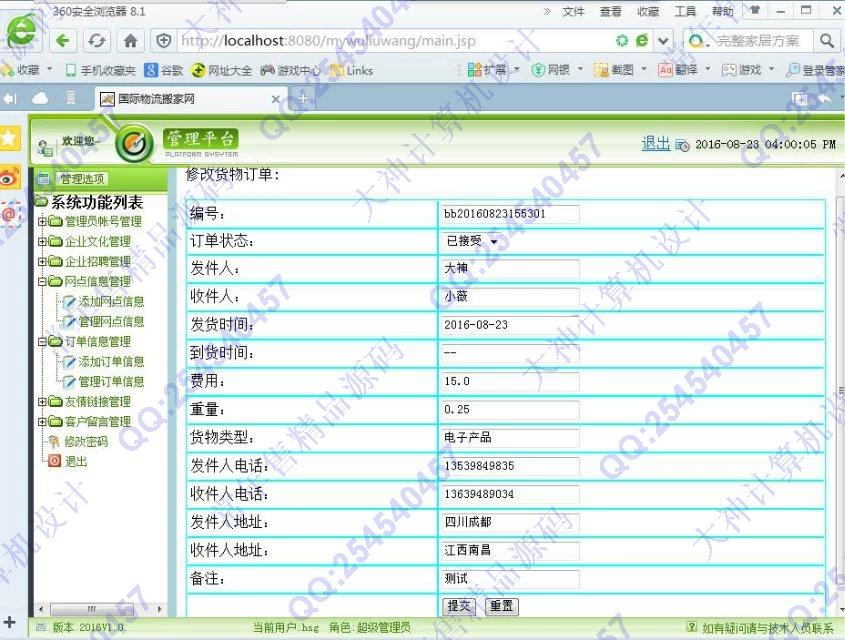Open 管理网点信息 in the tree
The image size is (845, 640).
coord(110,322)
